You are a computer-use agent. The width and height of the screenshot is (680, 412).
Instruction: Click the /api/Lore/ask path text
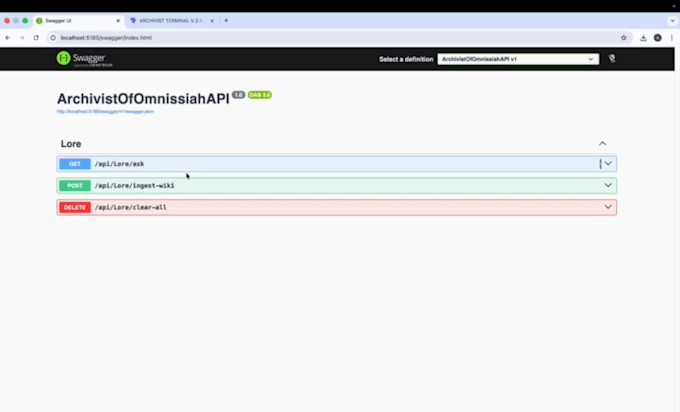pyautogui.click(x=119, y=164)
